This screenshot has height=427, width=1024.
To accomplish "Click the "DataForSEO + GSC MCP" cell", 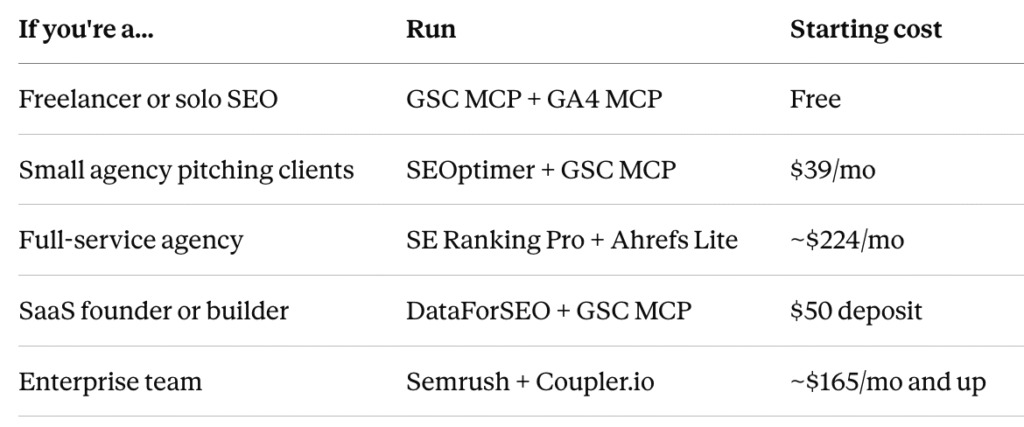I will pyautogui.click(x=549, y=311).
